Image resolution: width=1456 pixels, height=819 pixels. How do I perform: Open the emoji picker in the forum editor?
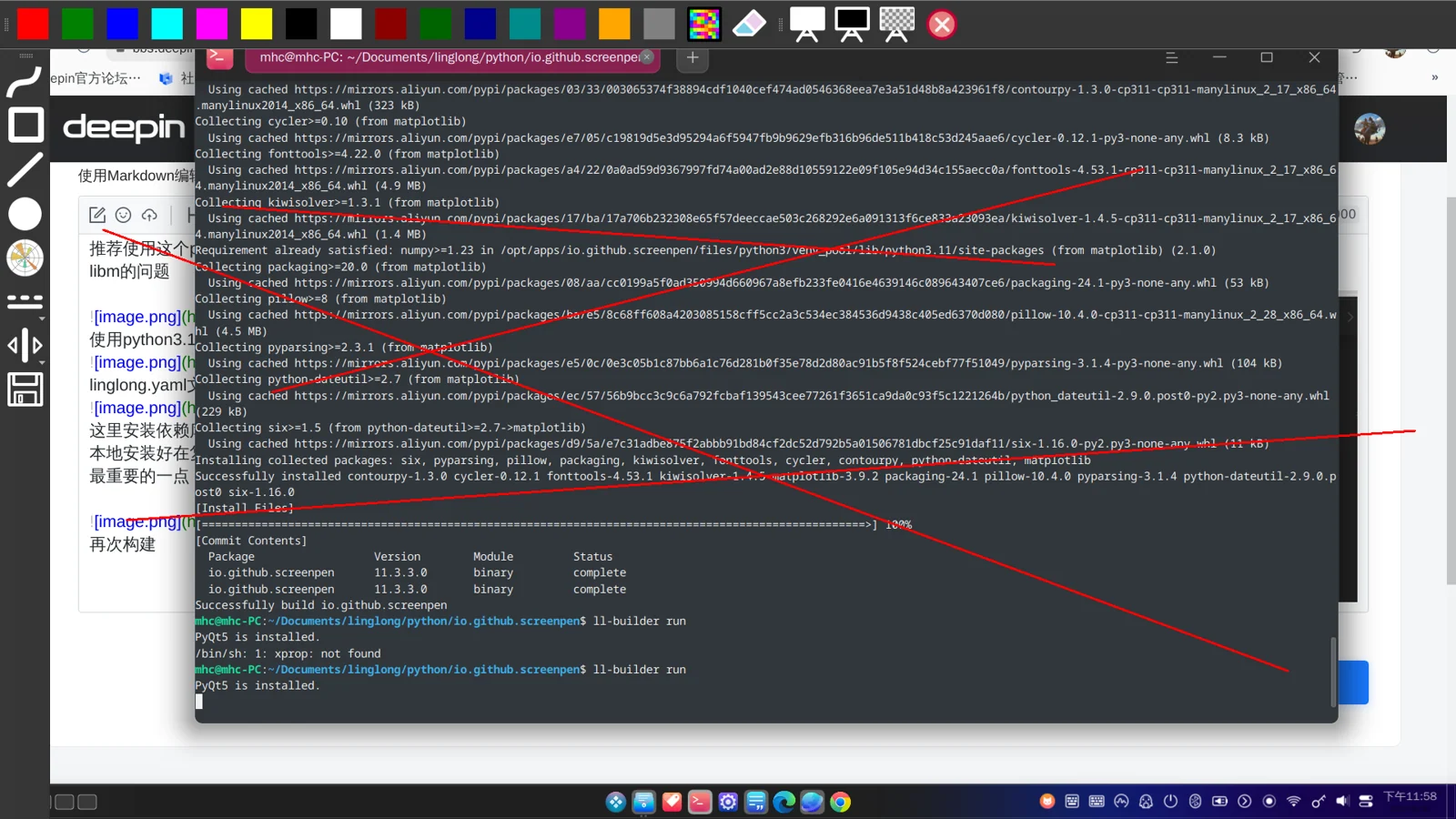(x=123, y=215)
